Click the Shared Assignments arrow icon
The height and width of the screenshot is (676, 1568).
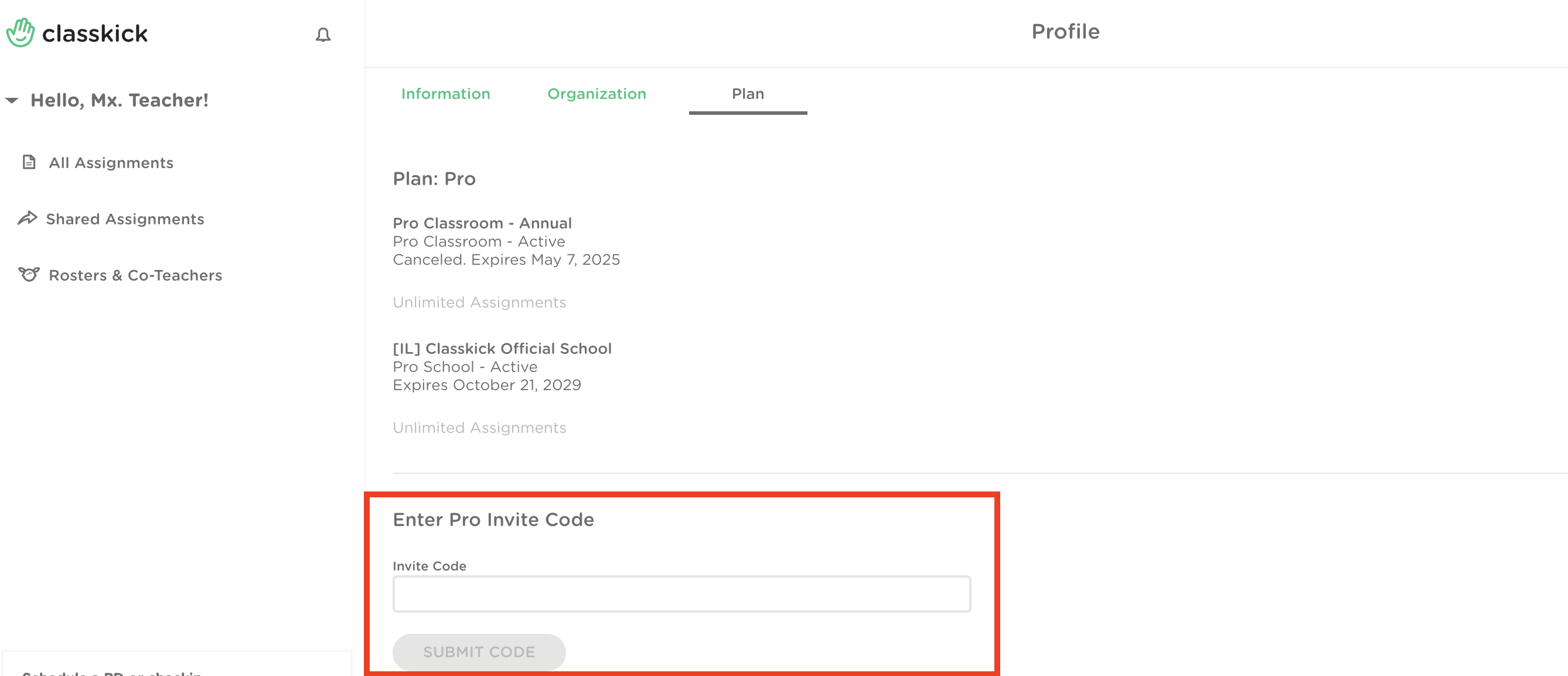tap(28, 218)
